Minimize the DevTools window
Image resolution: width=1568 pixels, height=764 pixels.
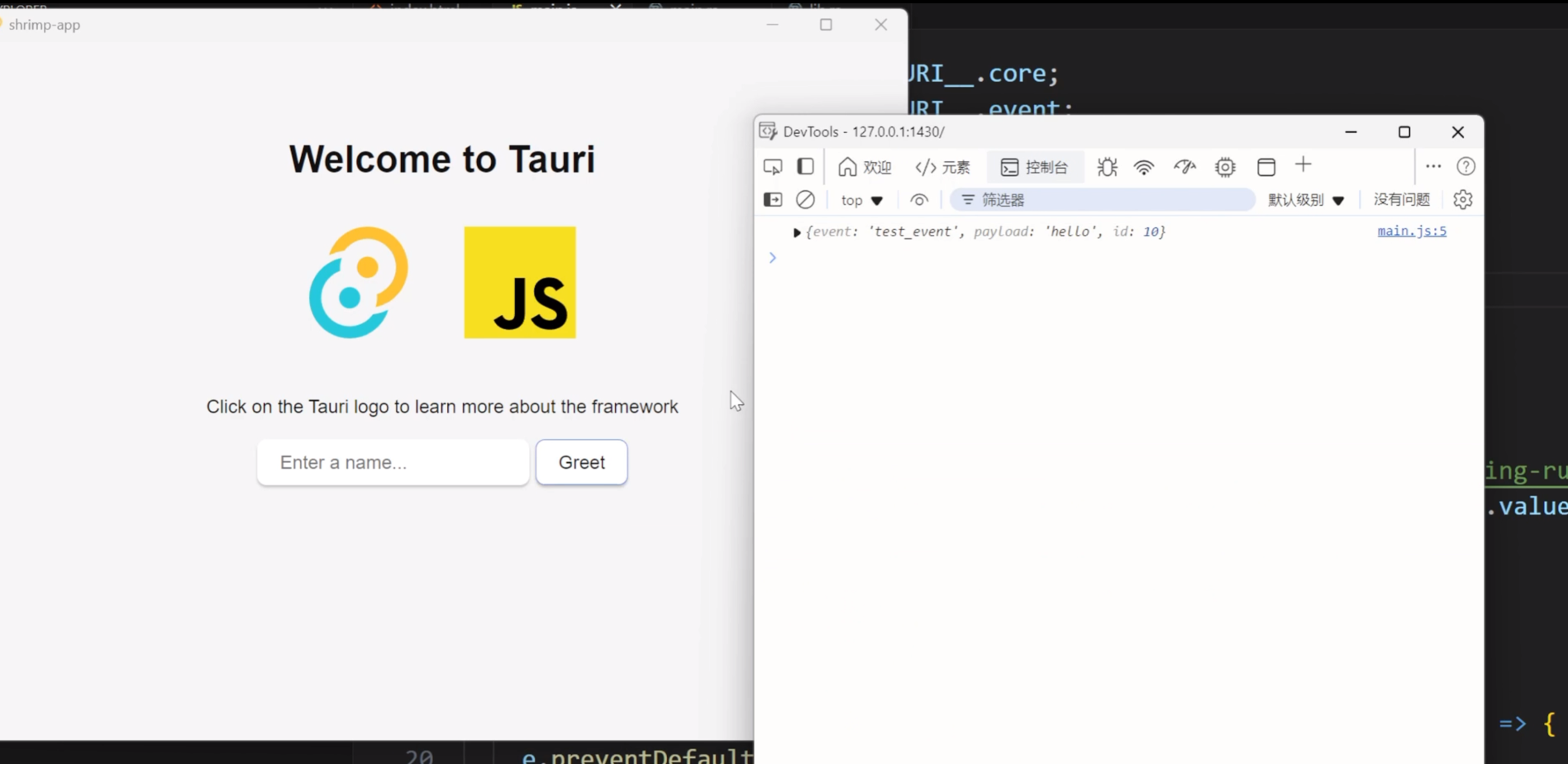click(x=1351, y=132)
